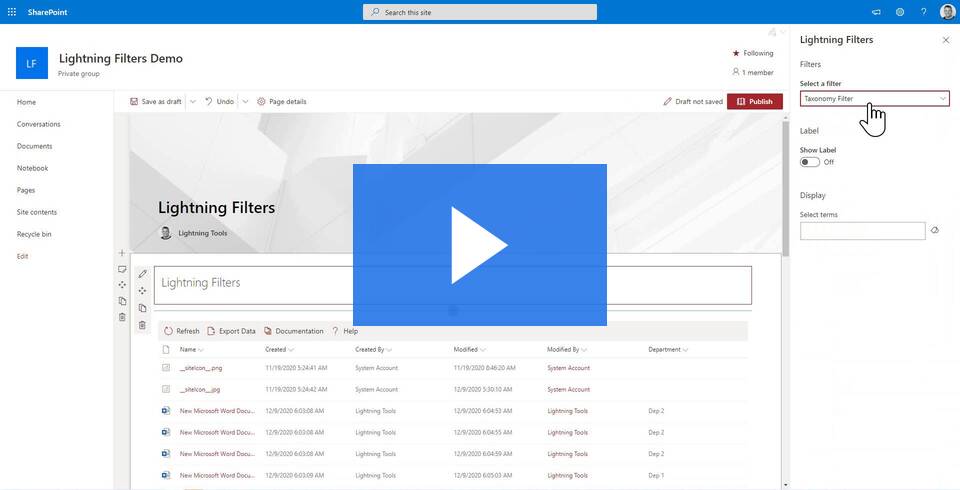Open the help question mark icon

tap(924, 12)
